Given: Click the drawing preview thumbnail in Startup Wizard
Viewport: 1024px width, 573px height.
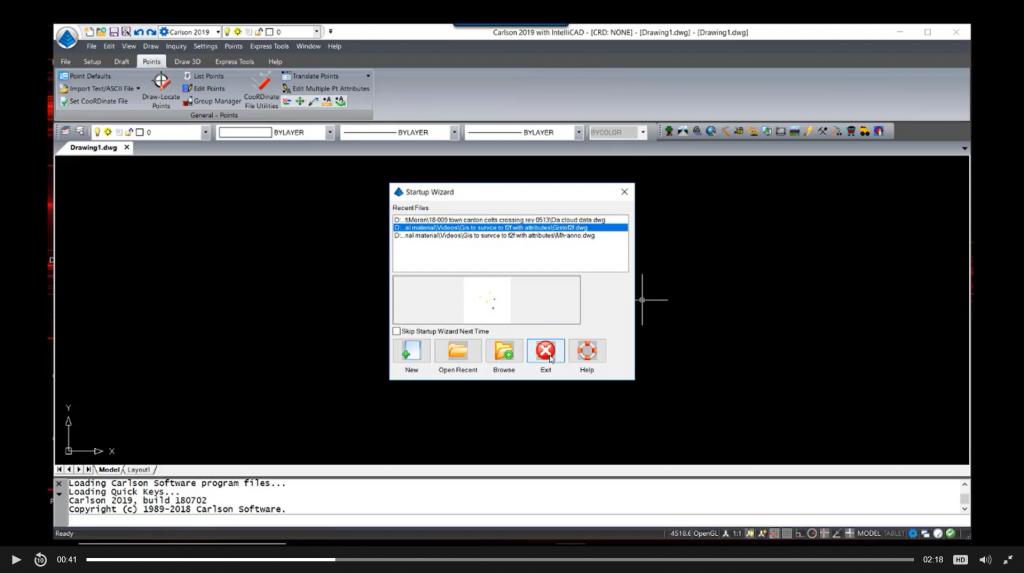Looking at the screenshot, I should [x=487, y=300].
